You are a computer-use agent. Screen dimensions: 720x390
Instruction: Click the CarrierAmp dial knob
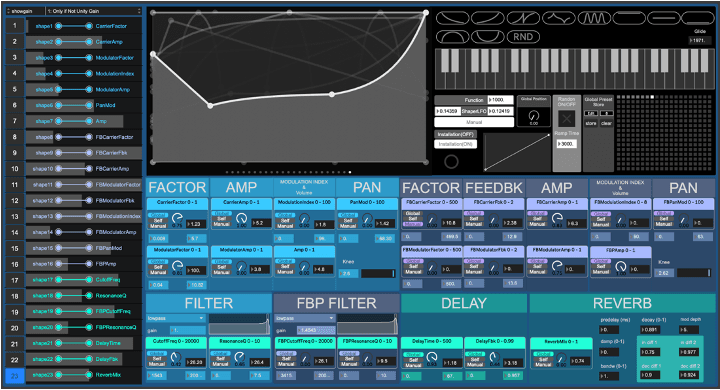pos(241,218)
